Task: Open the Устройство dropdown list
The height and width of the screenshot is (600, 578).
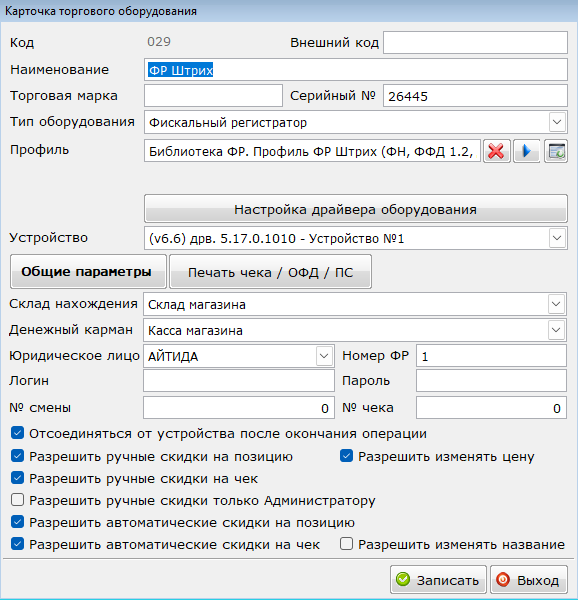Action: coord(557,238)
